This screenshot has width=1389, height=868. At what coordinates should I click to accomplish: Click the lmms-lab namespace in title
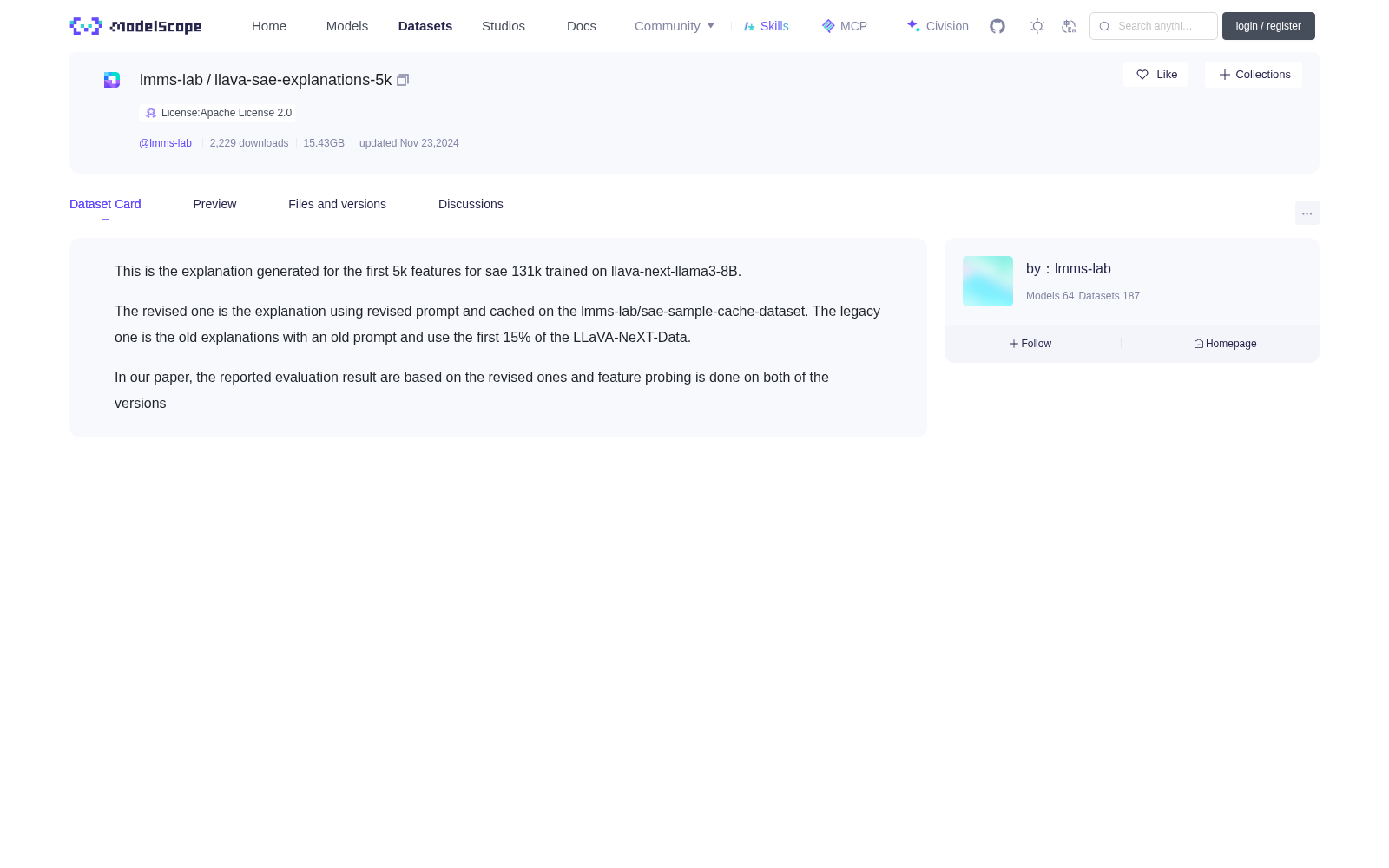[x=171, y=80]
